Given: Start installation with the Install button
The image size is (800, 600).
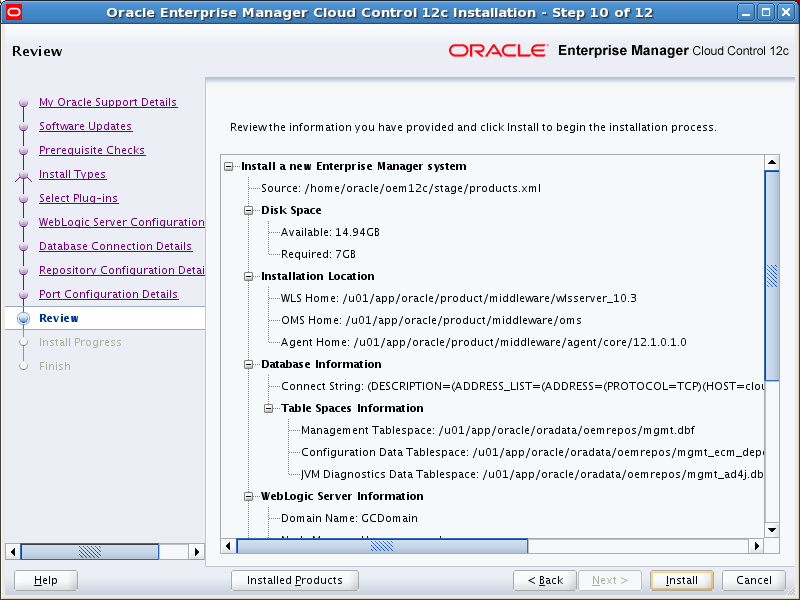Looking at the screenshot, I should coord(682,580).
